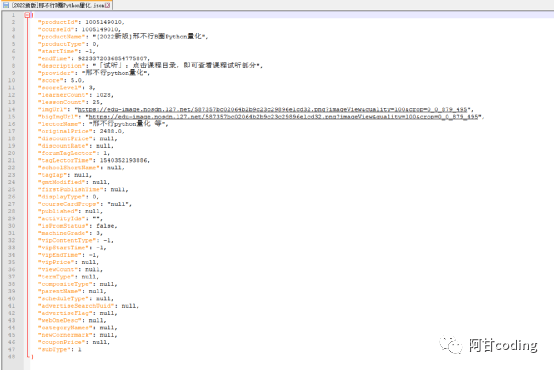Image resolution: width=554 pixels, height=370 pixels.
Task: Click the "endTime" key text
Action: 53,59
